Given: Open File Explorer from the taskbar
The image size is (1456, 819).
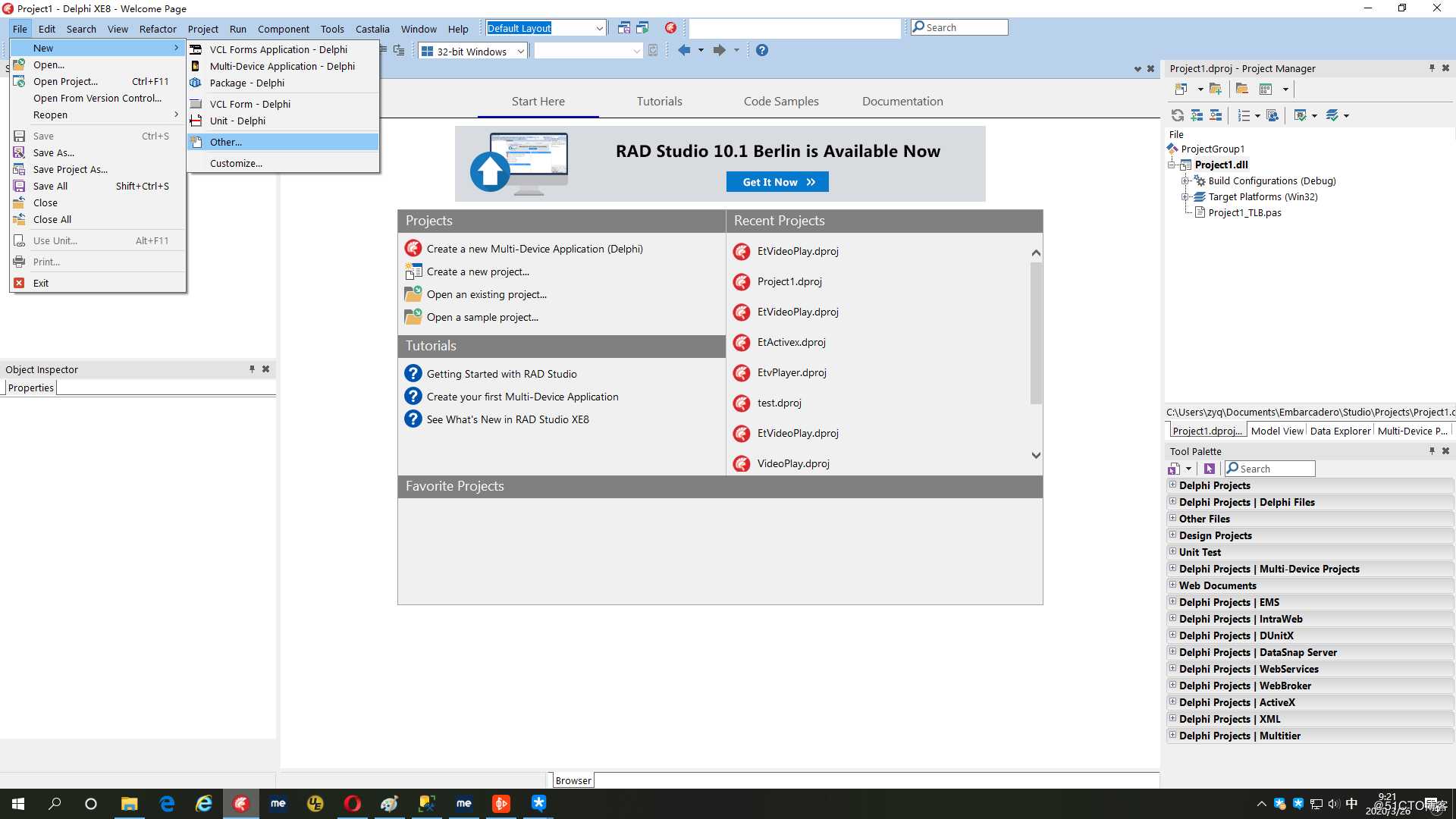Looking at the screenshot, I should tap(130, 804).
